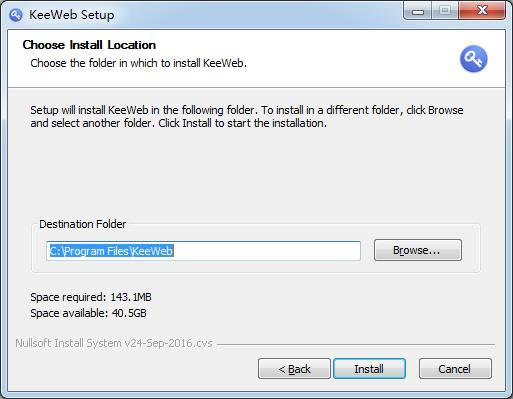Screen dimensions: 513x399
Task: Click the blue KeeWeb key logo in the header
Action: click(x=473, y=59)
